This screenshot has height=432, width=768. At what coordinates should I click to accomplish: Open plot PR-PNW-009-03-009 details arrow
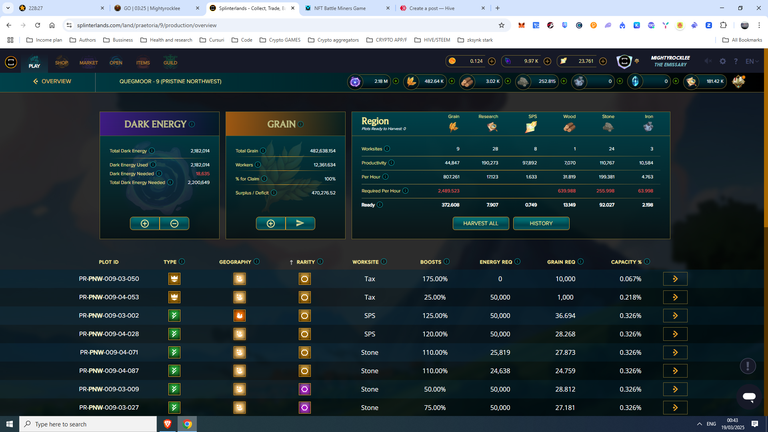[675, 389]
